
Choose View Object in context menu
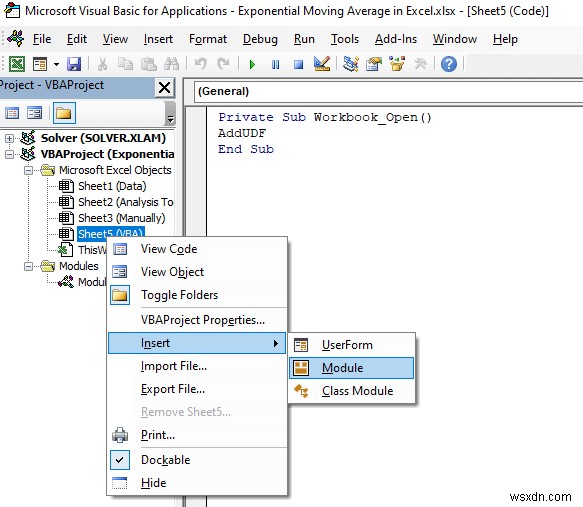click(x=197, y=272)
